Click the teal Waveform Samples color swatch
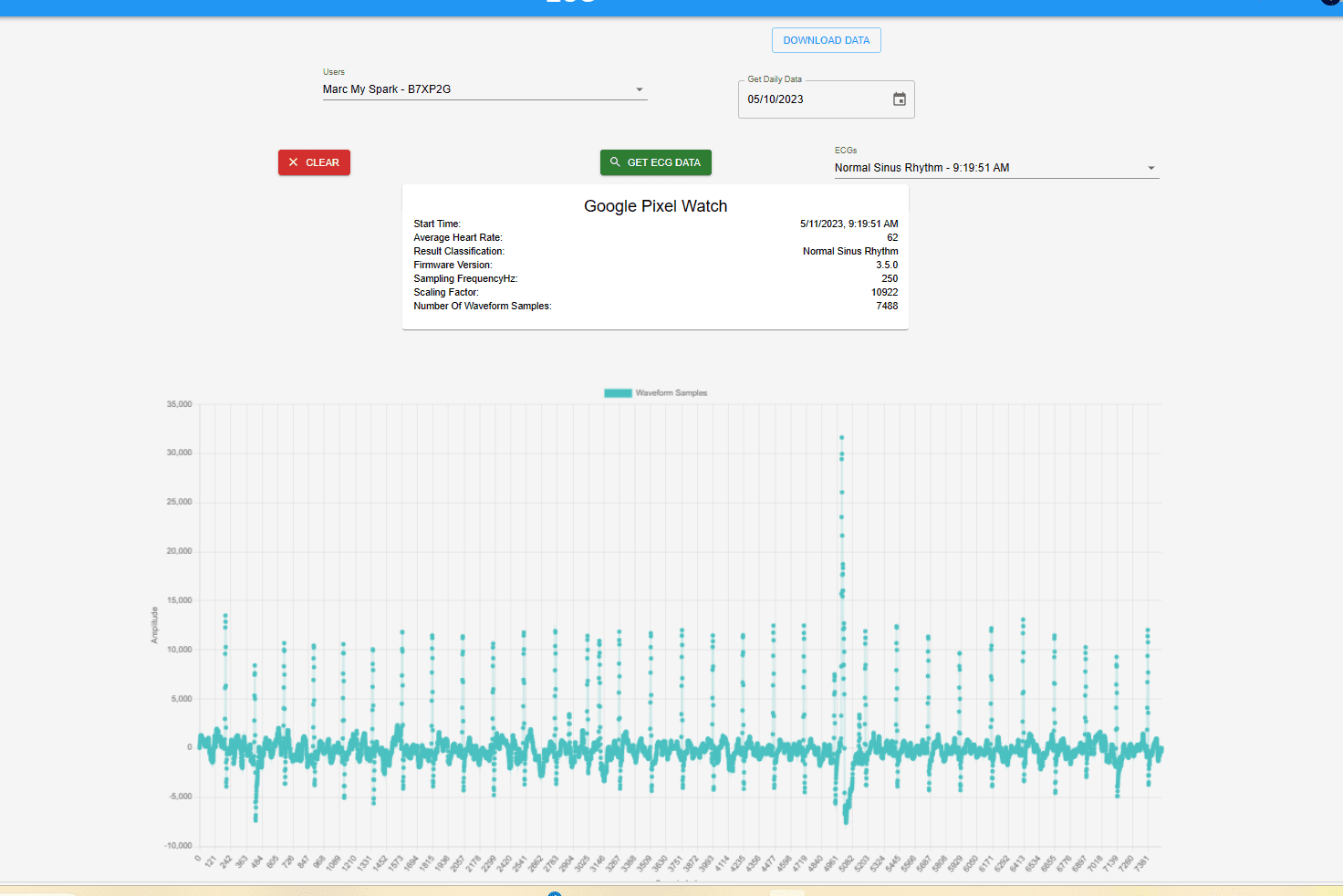This screenshot has height=896, width=1343. coord(618,393)
